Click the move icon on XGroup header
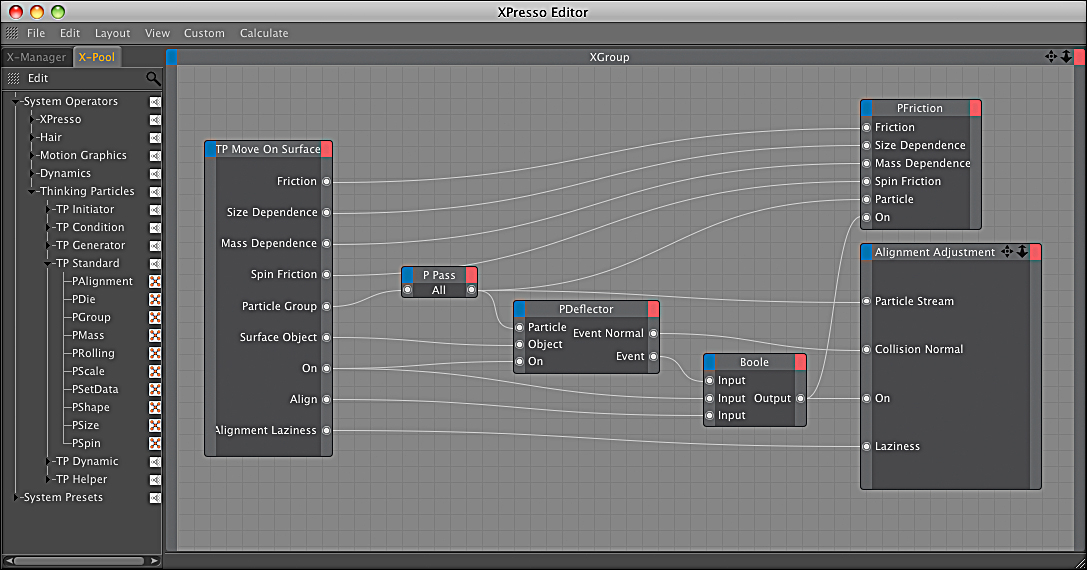 pos(1051,57)
